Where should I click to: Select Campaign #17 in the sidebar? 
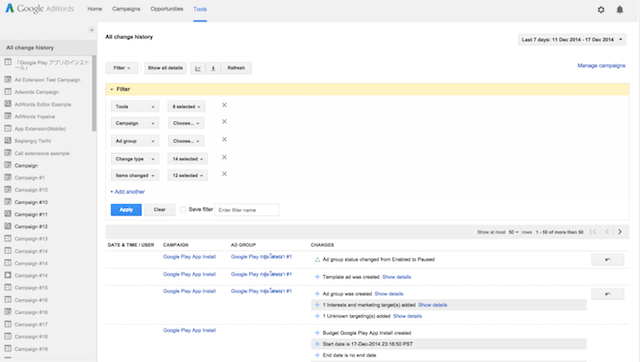point(31,324)
